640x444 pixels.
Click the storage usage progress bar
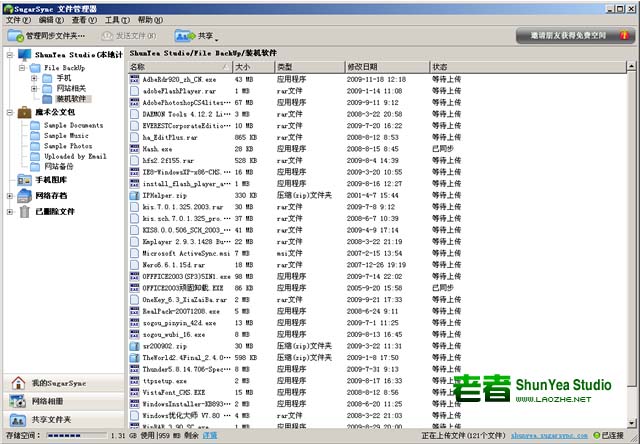point(76,436)
